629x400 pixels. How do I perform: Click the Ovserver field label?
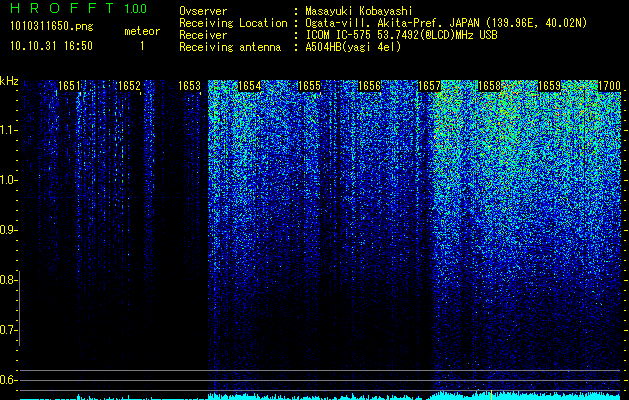click(x=203, y=11)
